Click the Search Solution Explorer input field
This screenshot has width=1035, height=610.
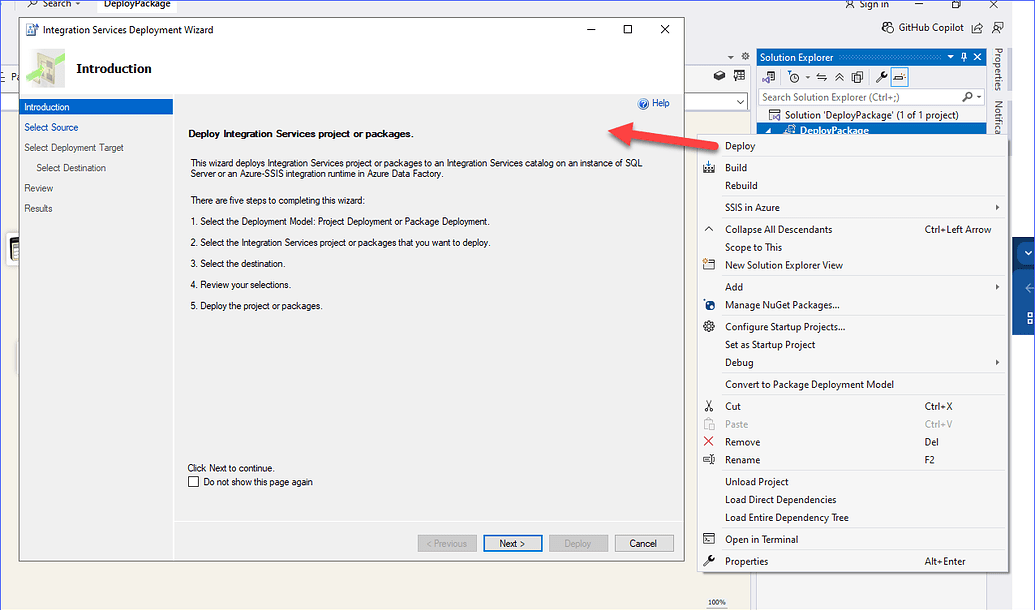850,96
